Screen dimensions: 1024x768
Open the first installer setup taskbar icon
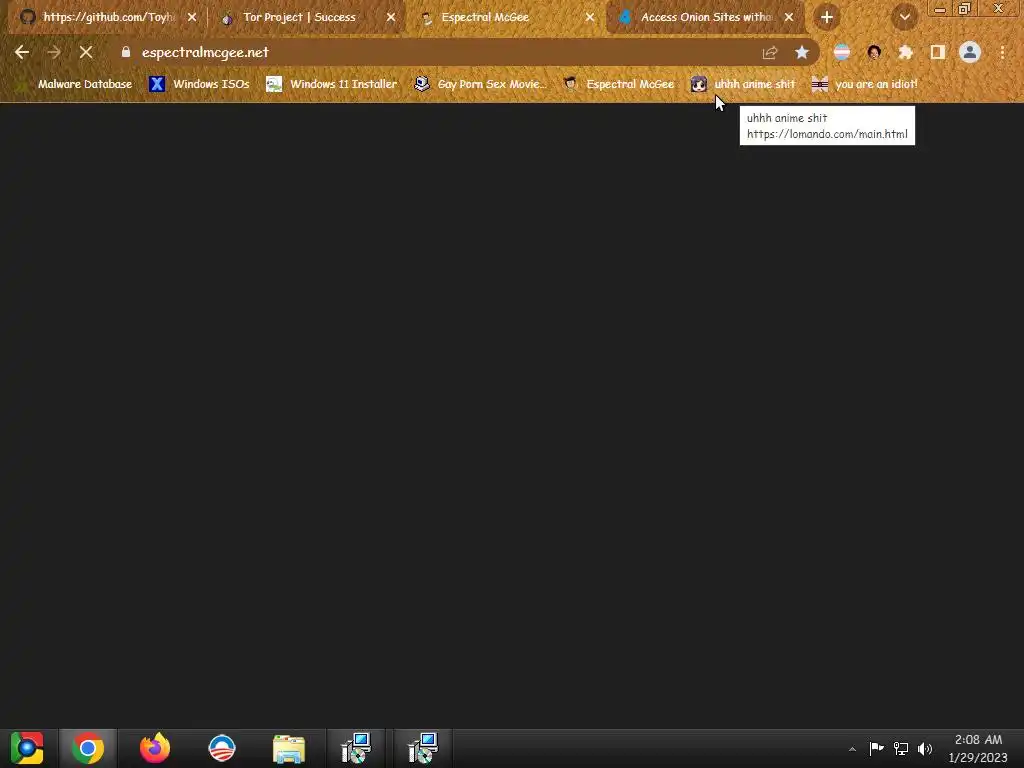(356, 748)
